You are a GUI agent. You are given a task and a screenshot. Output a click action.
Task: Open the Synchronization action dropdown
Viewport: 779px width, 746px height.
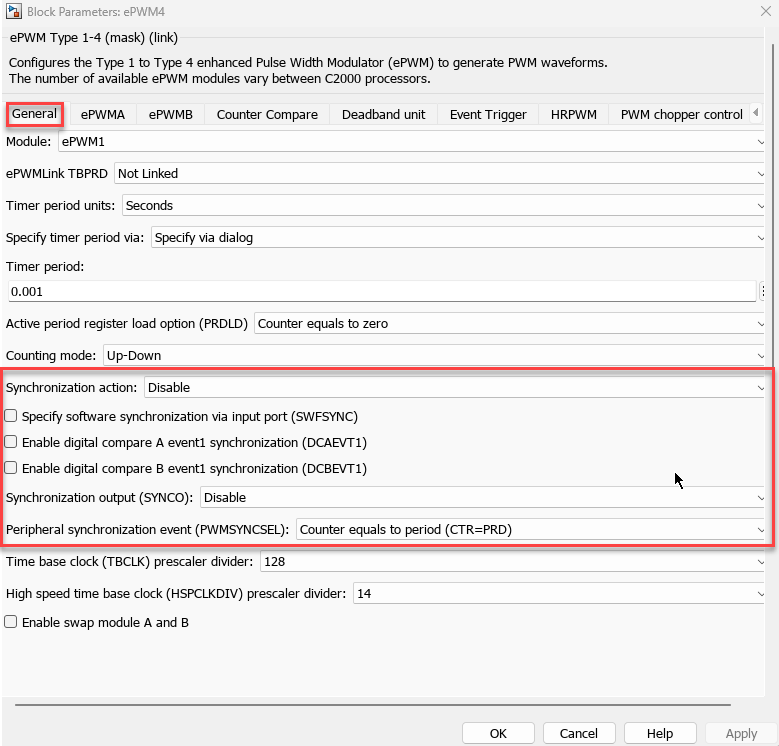pos(454,388)
